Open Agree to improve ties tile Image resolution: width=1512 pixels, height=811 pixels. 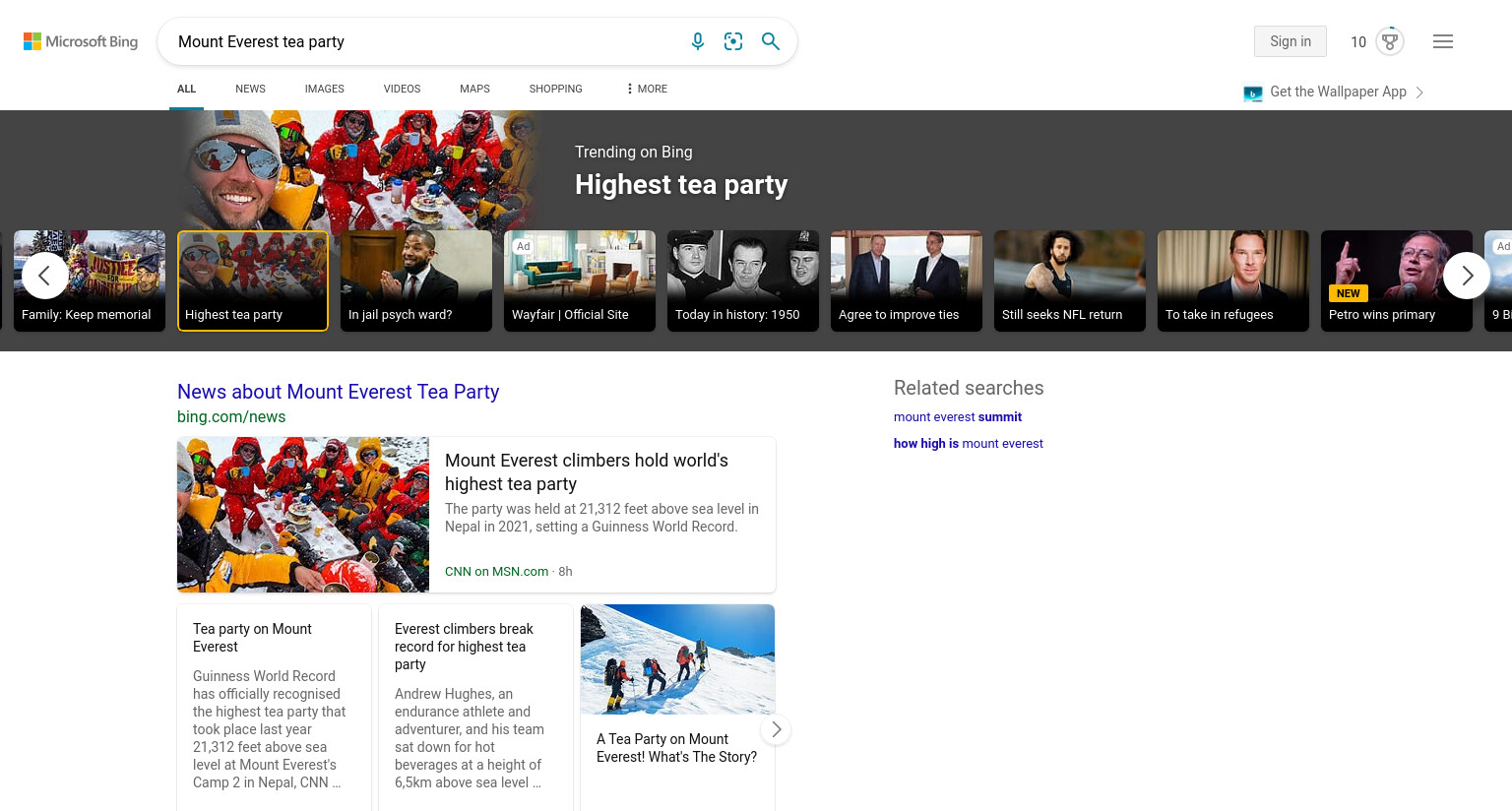tap(907, 281)
